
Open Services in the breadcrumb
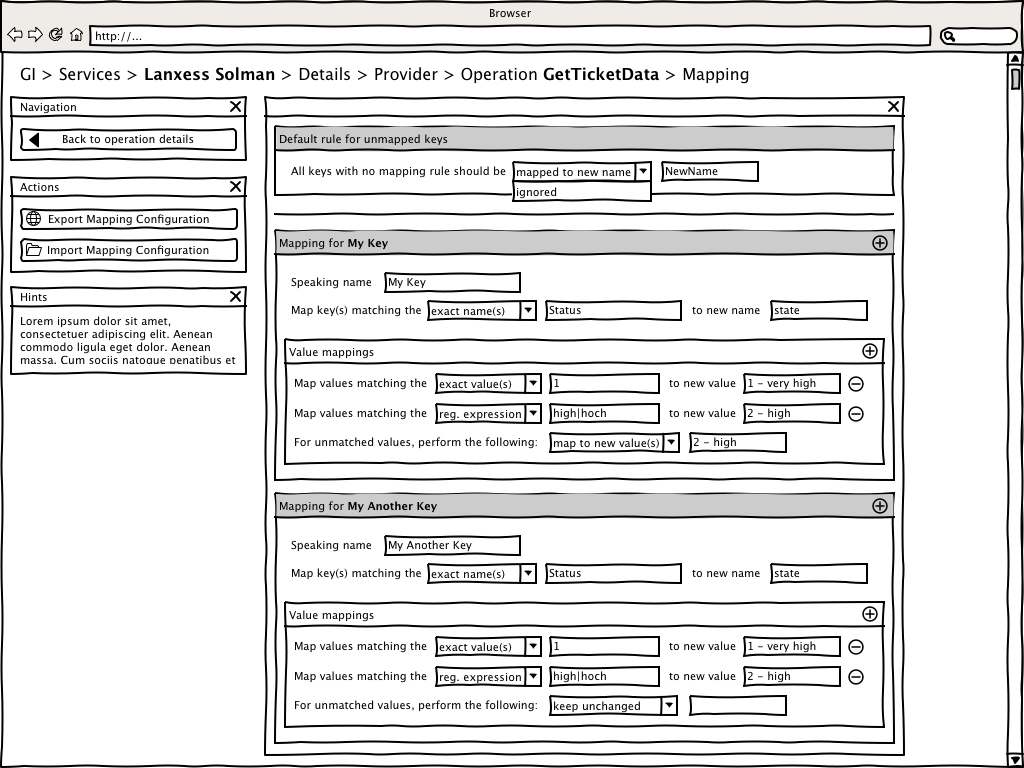[x=89, y=75]
